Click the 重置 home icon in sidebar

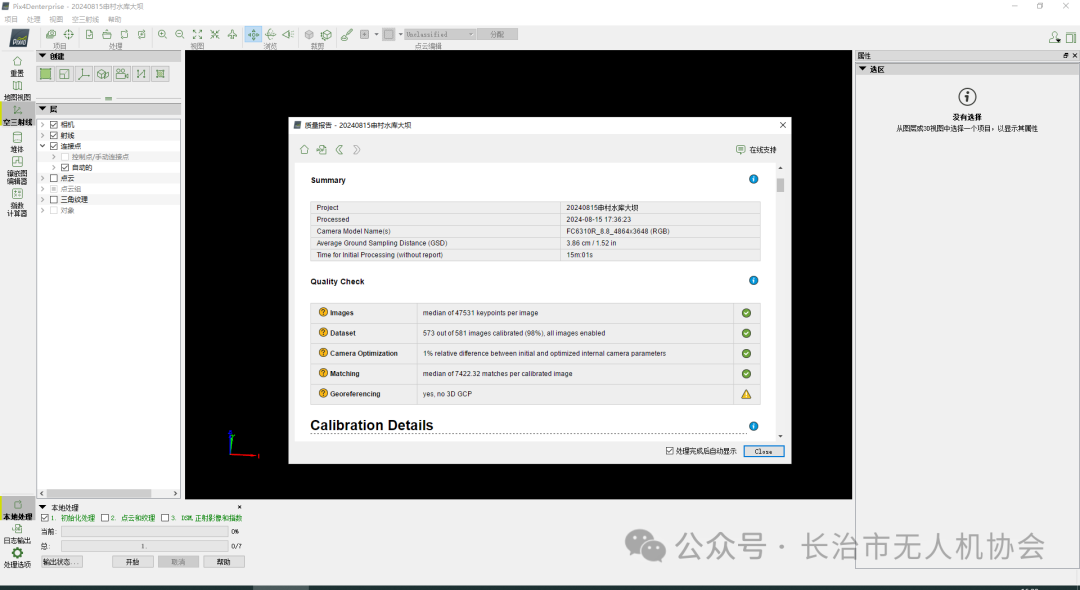pyautogui.click(x=17, y=66)
